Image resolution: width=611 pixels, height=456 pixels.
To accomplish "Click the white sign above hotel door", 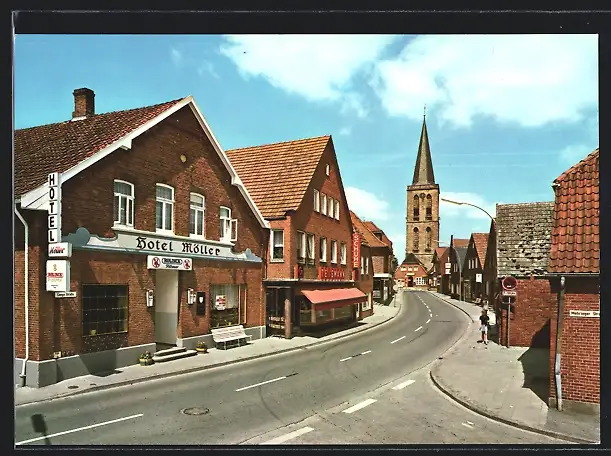I will (169, 263).
